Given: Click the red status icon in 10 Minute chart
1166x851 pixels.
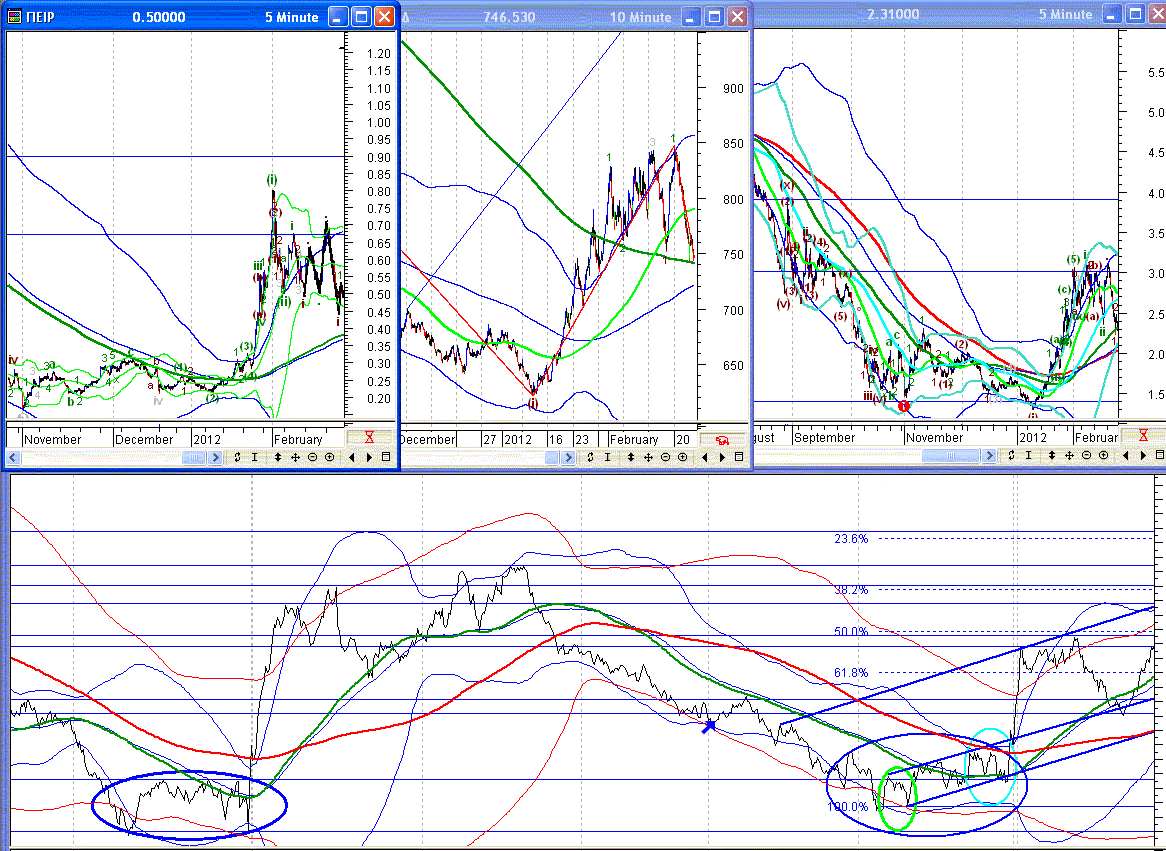Looking at the screenshot, I should point(721,440).
